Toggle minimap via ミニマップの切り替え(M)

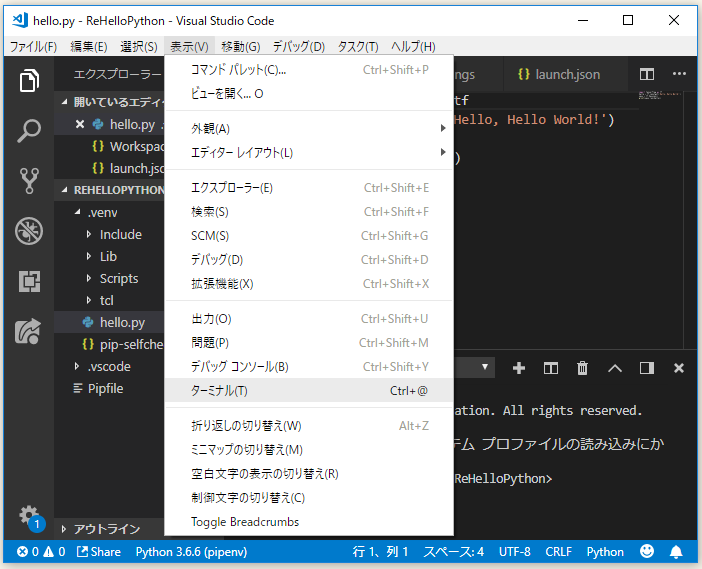(x=309, y=449)
